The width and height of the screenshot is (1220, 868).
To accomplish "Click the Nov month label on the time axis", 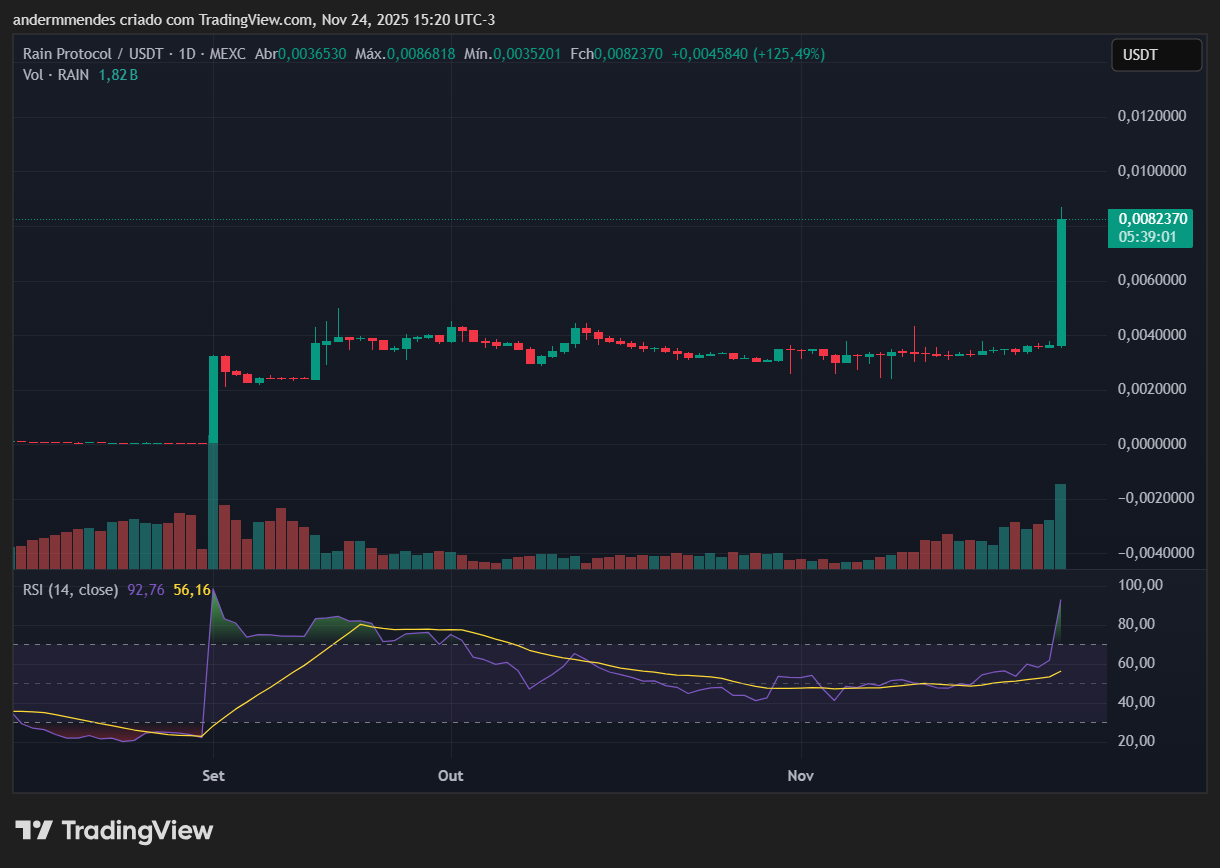I will click(799, 775).
